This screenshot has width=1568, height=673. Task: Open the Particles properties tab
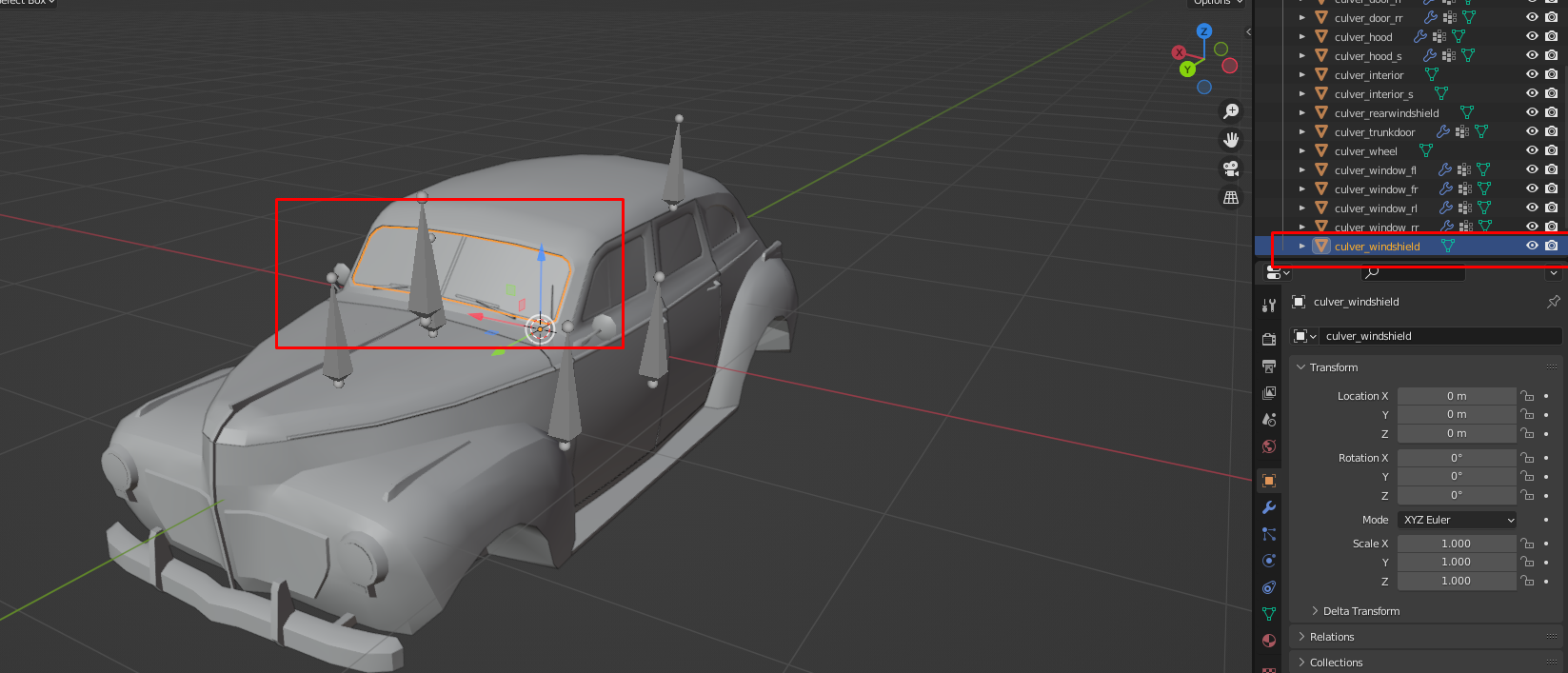(1269, 534)
